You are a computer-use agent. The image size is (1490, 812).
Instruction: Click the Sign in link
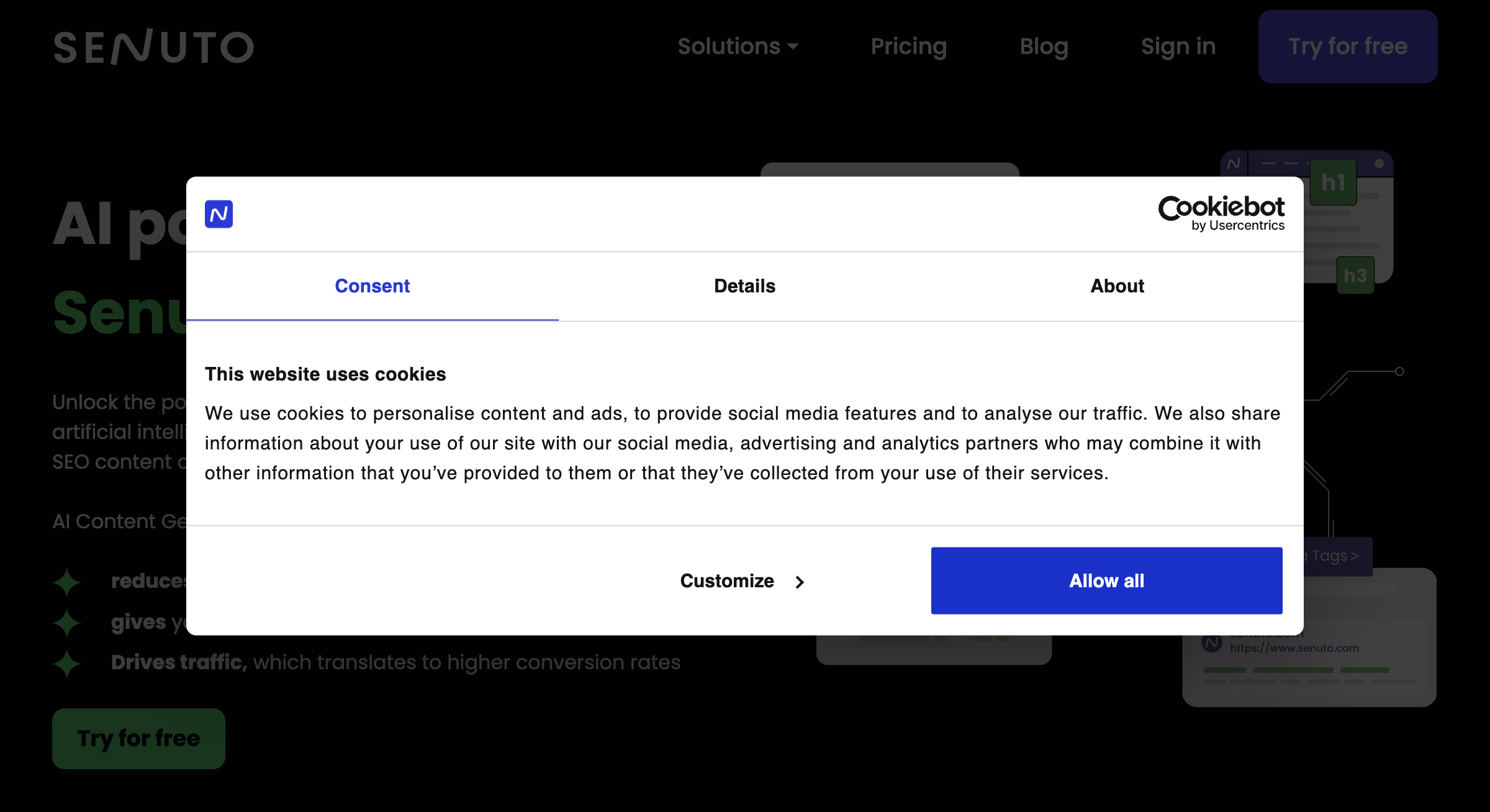1178,47
